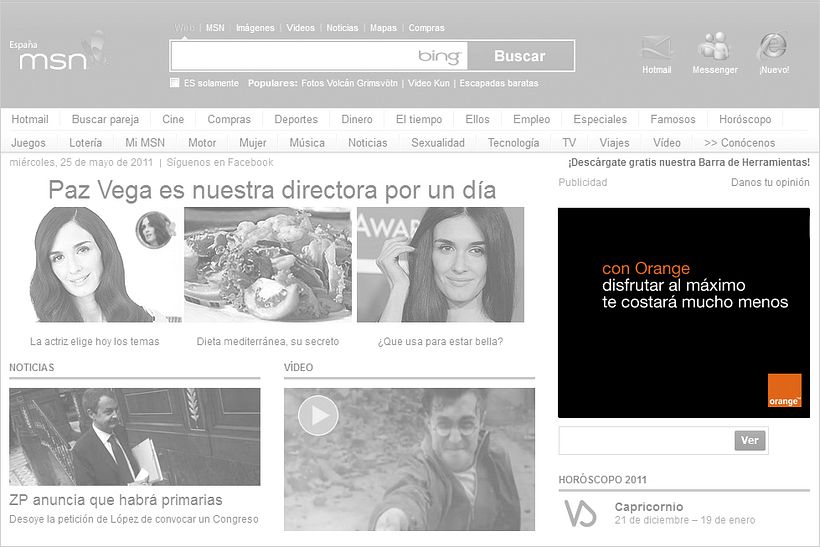Image resolution: width=820 pixels, height=547 pixels.
Task: Open the Cine navigation item
Action: [x=173, y=119]
